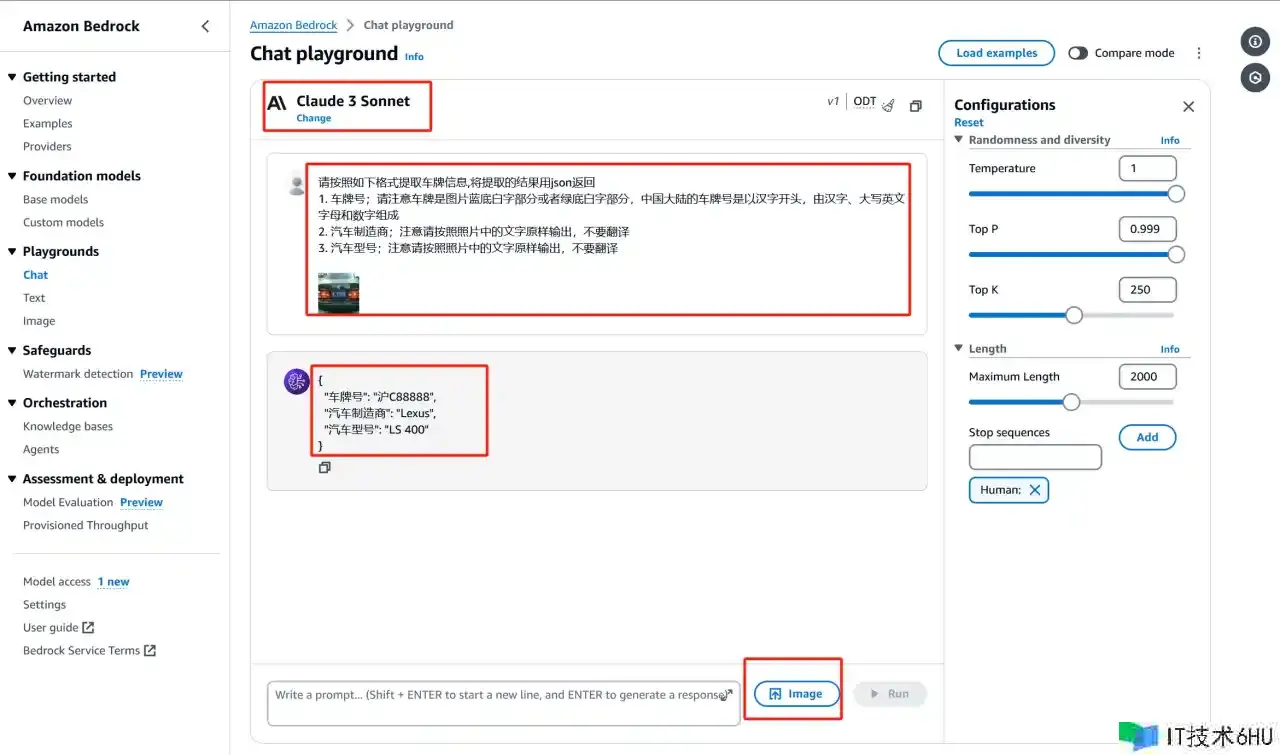Open Examples page in sidebar

pyautogui.click(x=47, y=123)
